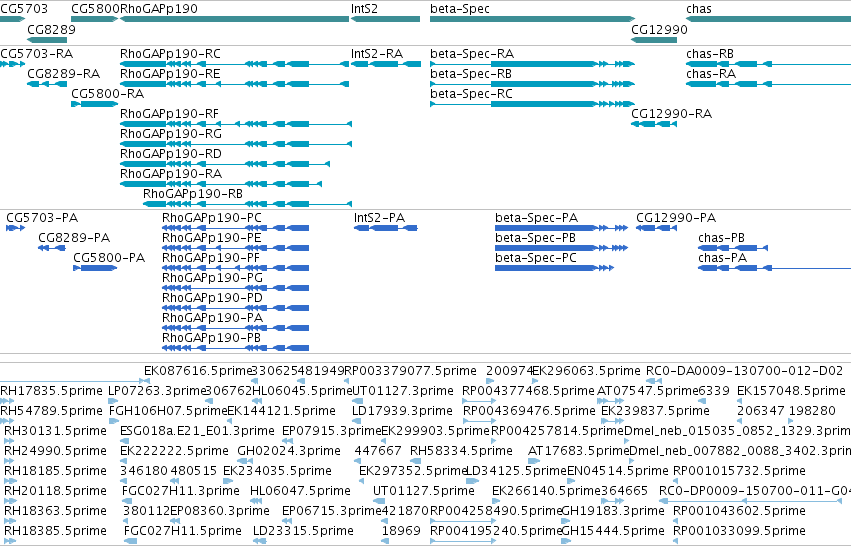Click EST EK157048.5prime
The height and width of the screenshot is (546, 851).
tap(791, 391)
